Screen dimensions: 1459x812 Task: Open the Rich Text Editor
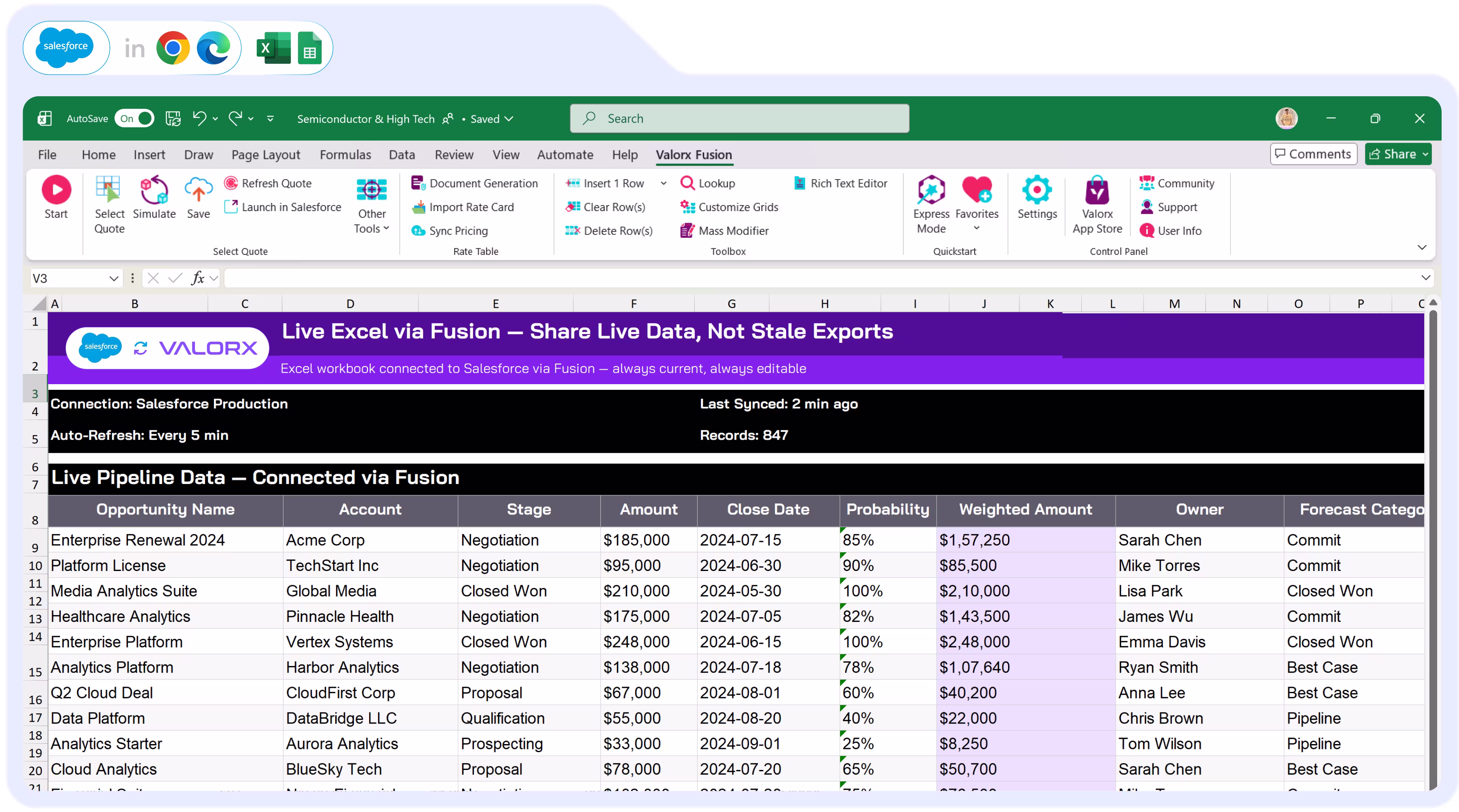tap(841, 183)
